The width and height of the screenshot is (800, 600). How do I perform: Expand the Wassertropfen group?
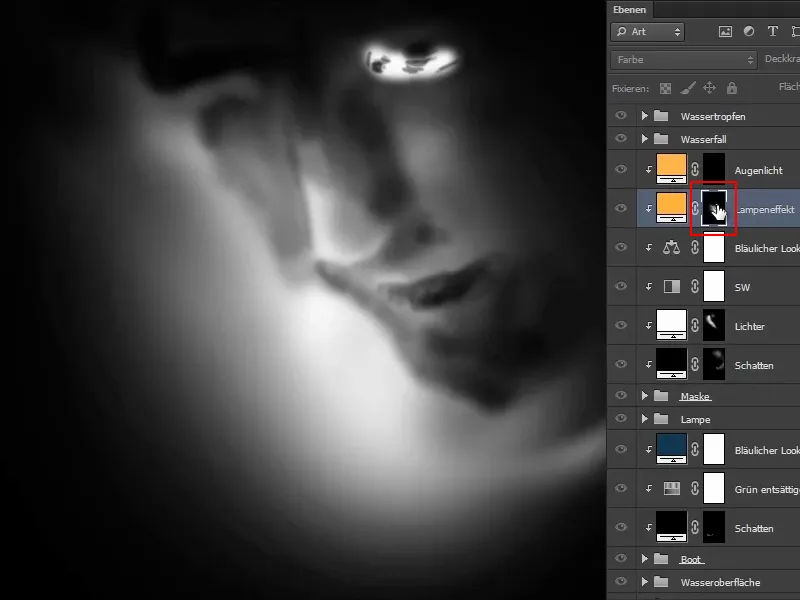(644, 116)
